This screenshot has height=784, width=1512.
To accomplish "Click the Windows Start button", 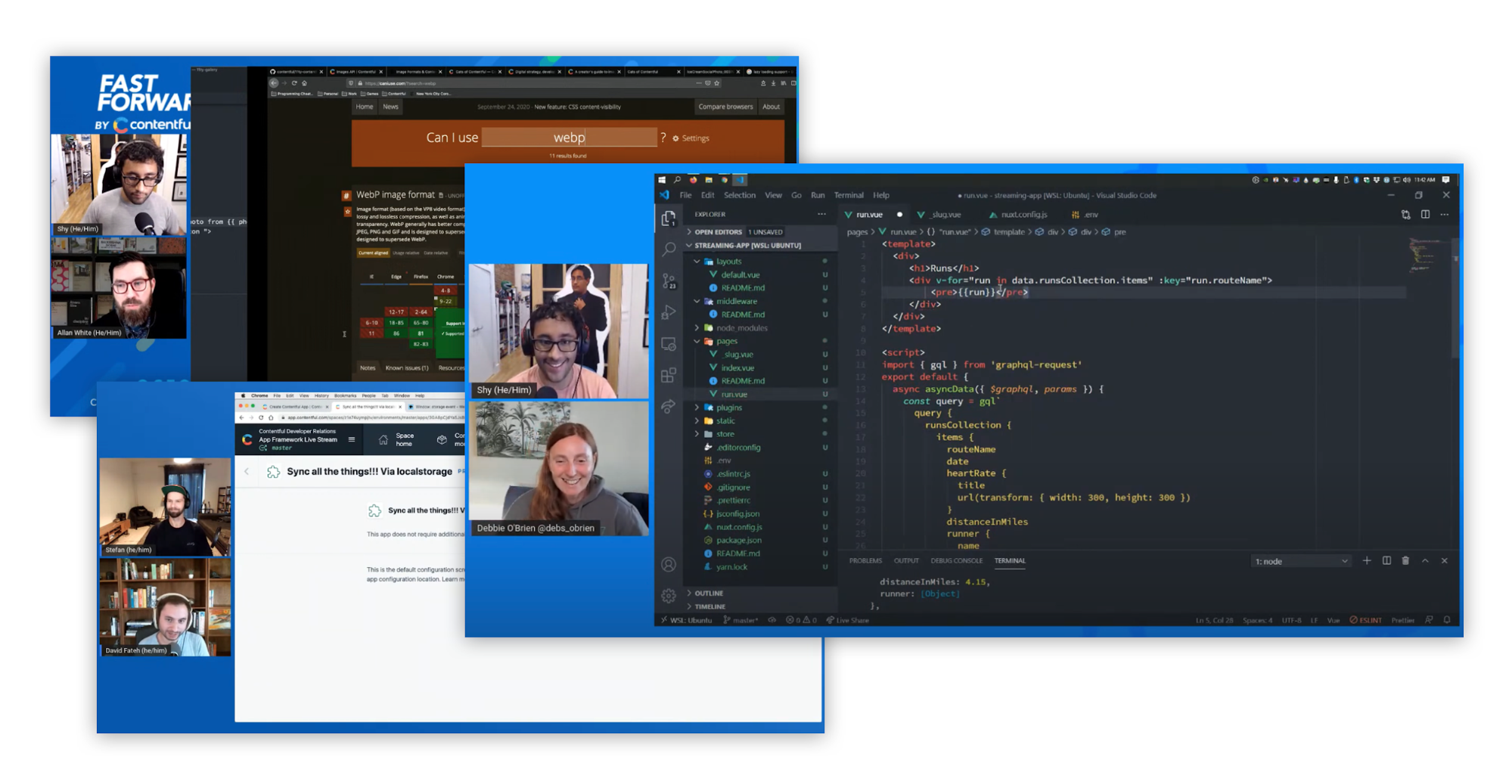I will coord(662,180).
